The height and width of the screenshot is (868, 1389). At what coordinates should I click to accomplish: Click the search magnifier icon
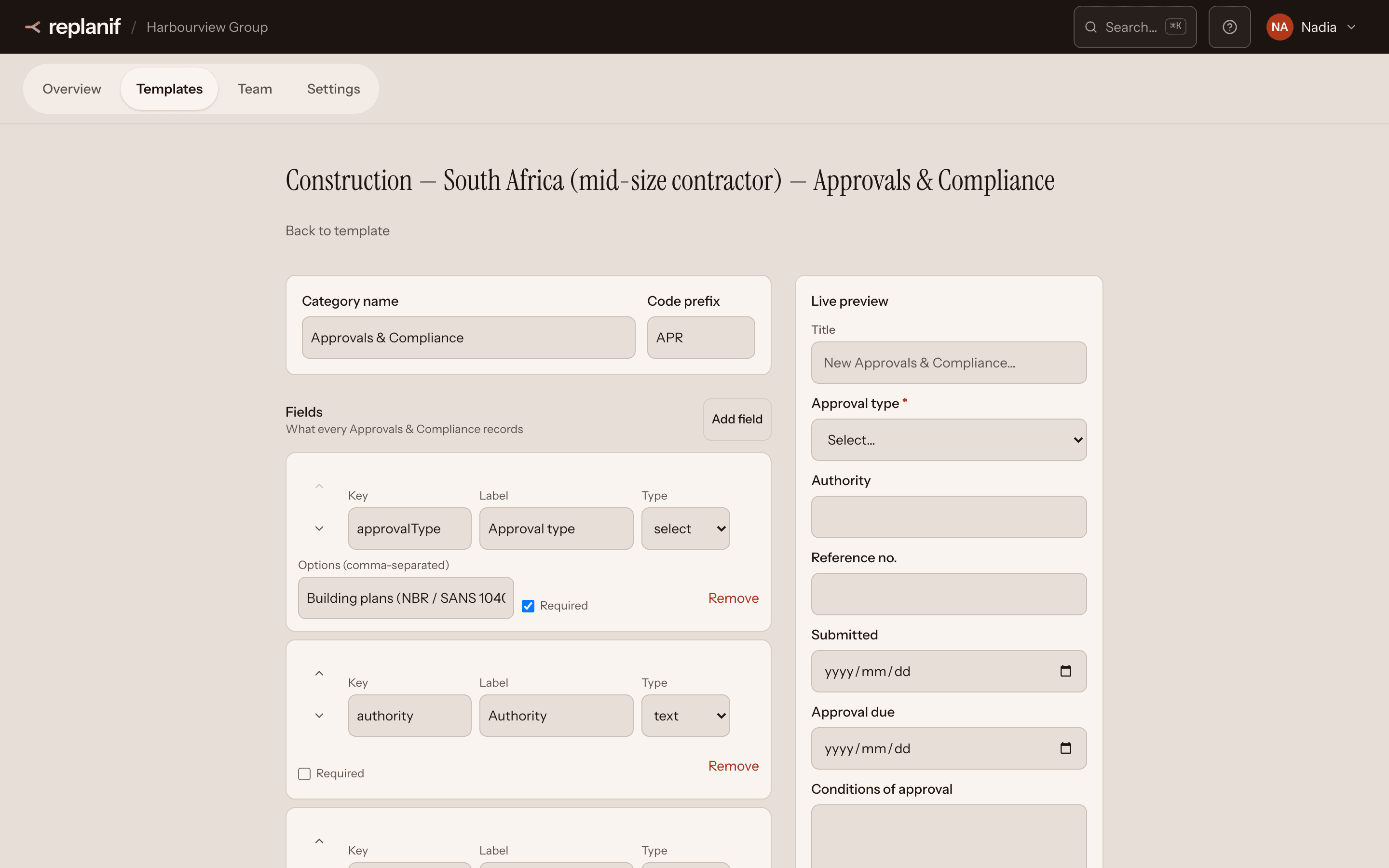[1090, 27]
